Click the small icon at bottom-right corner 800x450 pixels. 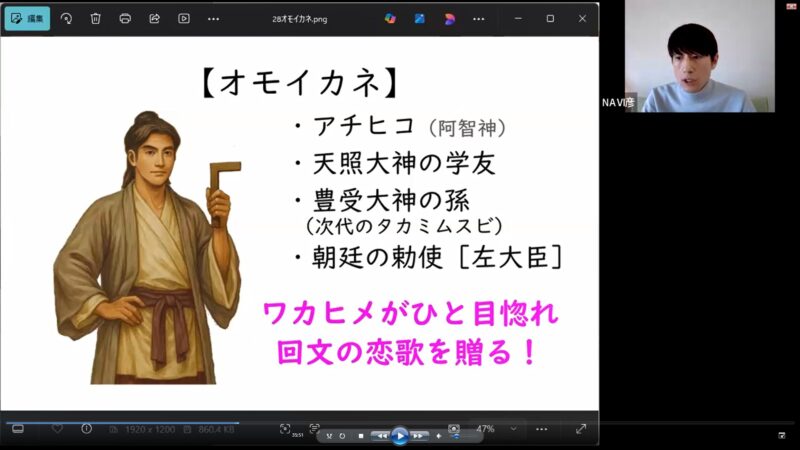click(782, 435)
